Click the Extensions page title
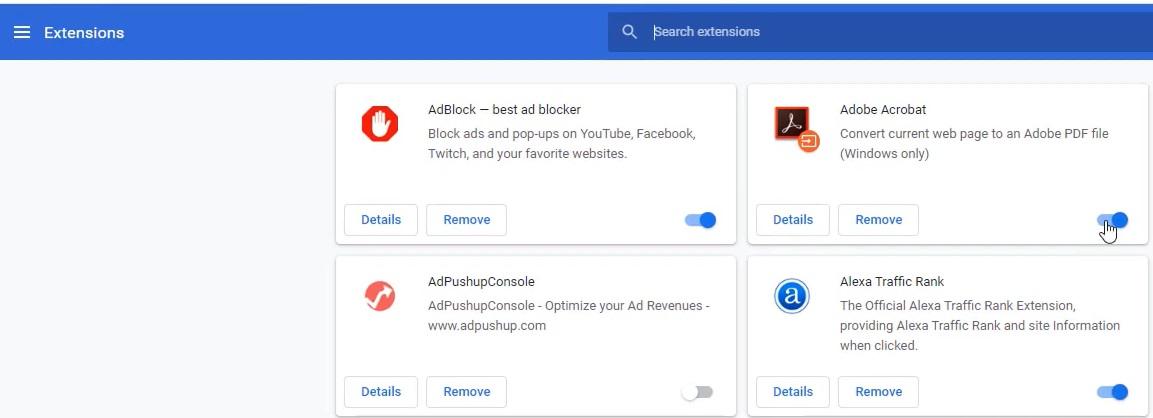This screenshot has height=418, width=1153. pyautogui.click(x=84, y=33)
